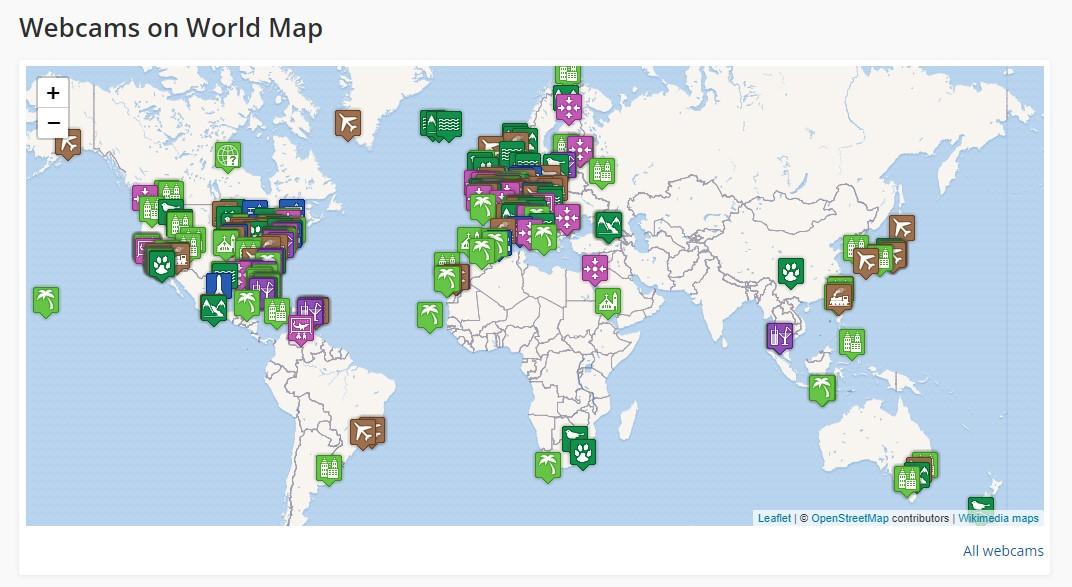This screenshot has height=587, width=1072.
Task: Select the church marker near the Red Sea
Action: [x=607, y=303]
